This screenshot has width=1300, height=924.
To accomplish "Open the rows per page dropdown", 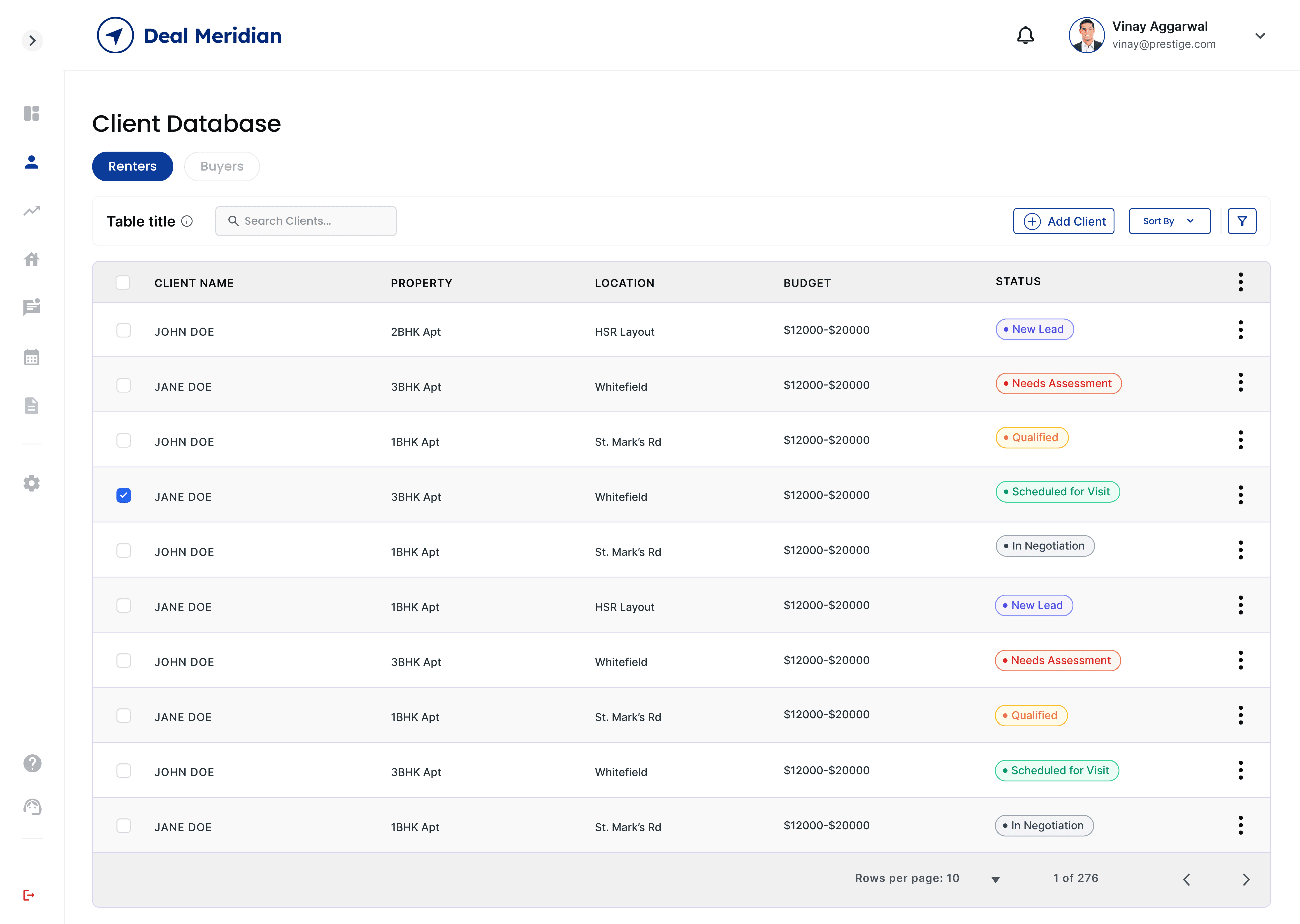I will [x=996, y=880].
